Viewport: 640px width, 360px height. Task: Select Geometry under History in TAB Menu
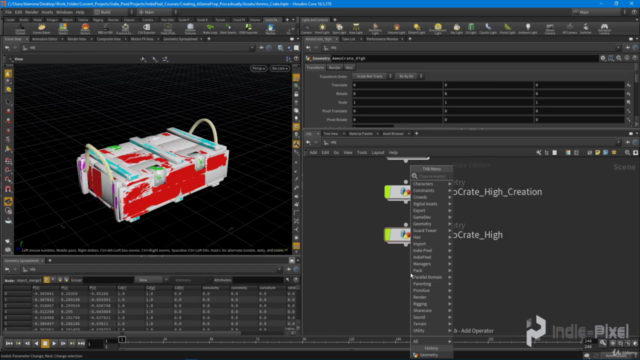tap(431, 355)
